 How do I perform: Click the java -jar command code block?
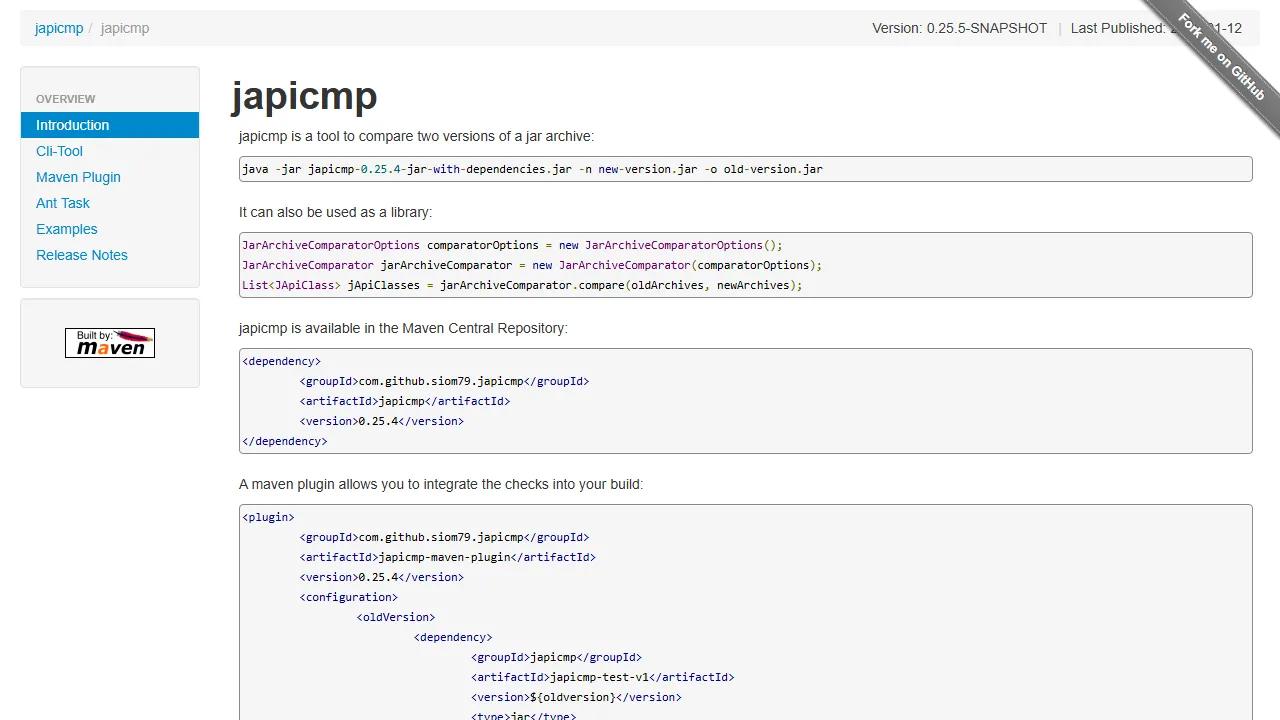[x=745, y=169]
